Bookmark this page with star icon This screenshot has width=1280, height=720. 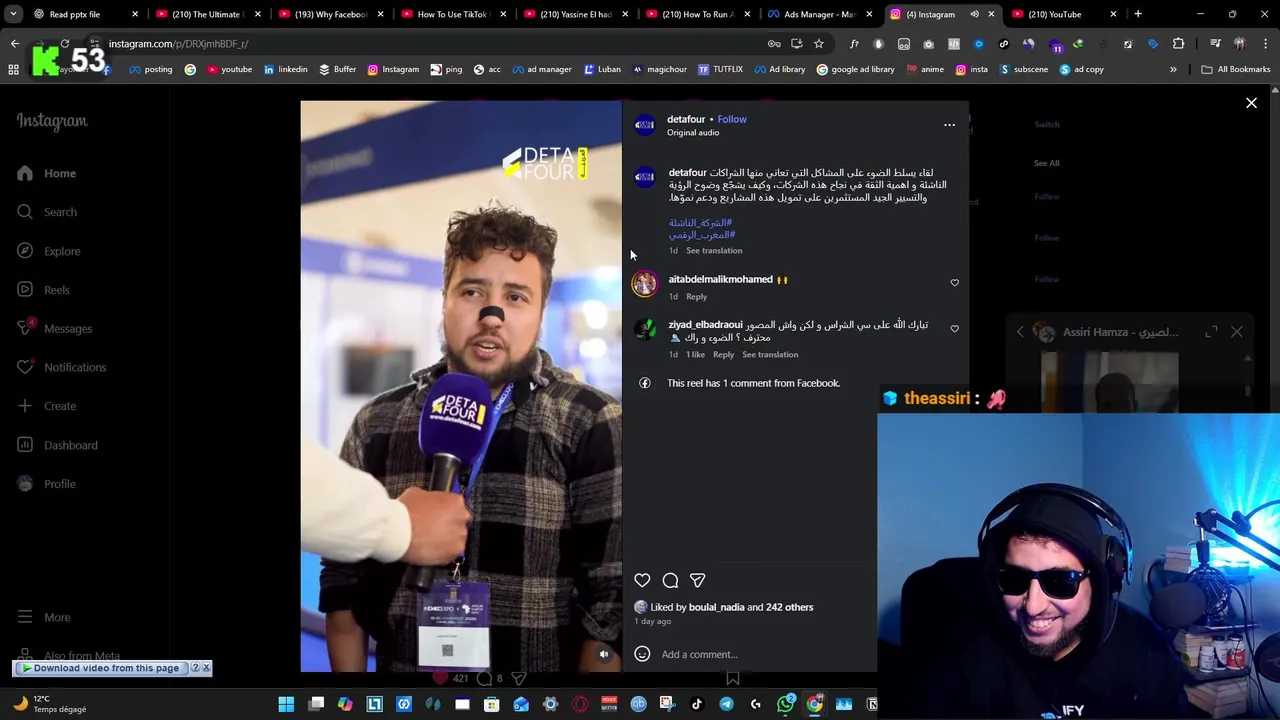point(819,44)
